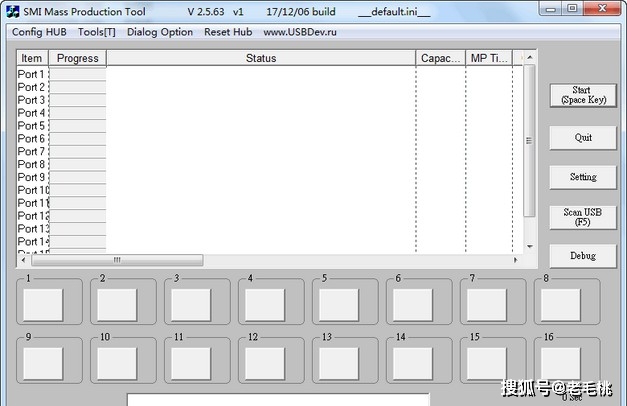Open the Setting button

583,177
